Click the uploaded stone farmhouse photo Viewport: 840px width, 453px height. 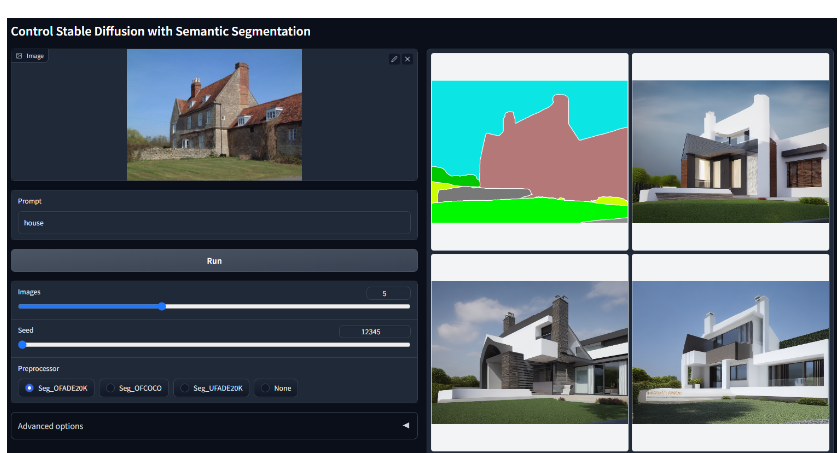214,115
